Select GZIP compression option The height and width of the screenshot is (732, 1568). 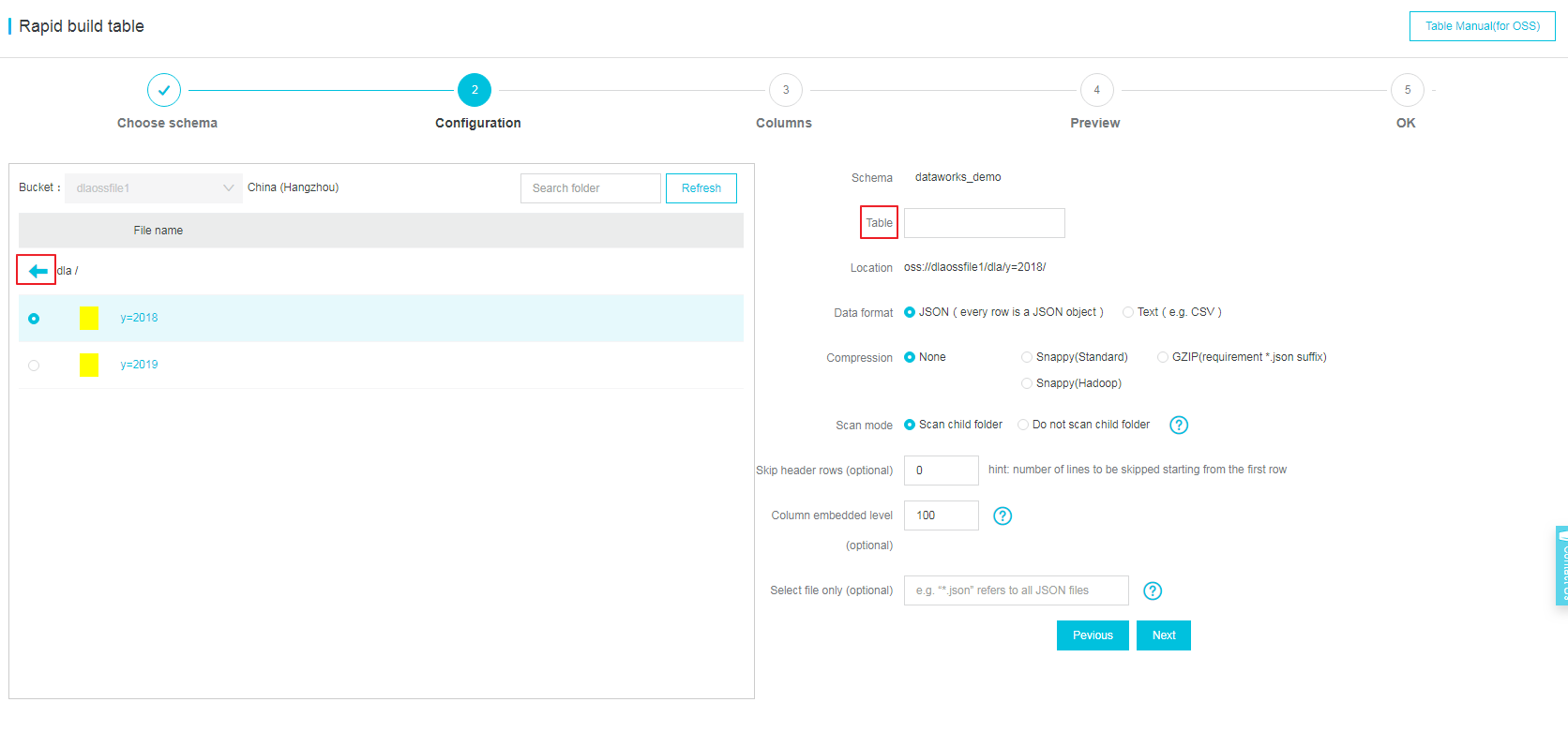point(1163,357)
